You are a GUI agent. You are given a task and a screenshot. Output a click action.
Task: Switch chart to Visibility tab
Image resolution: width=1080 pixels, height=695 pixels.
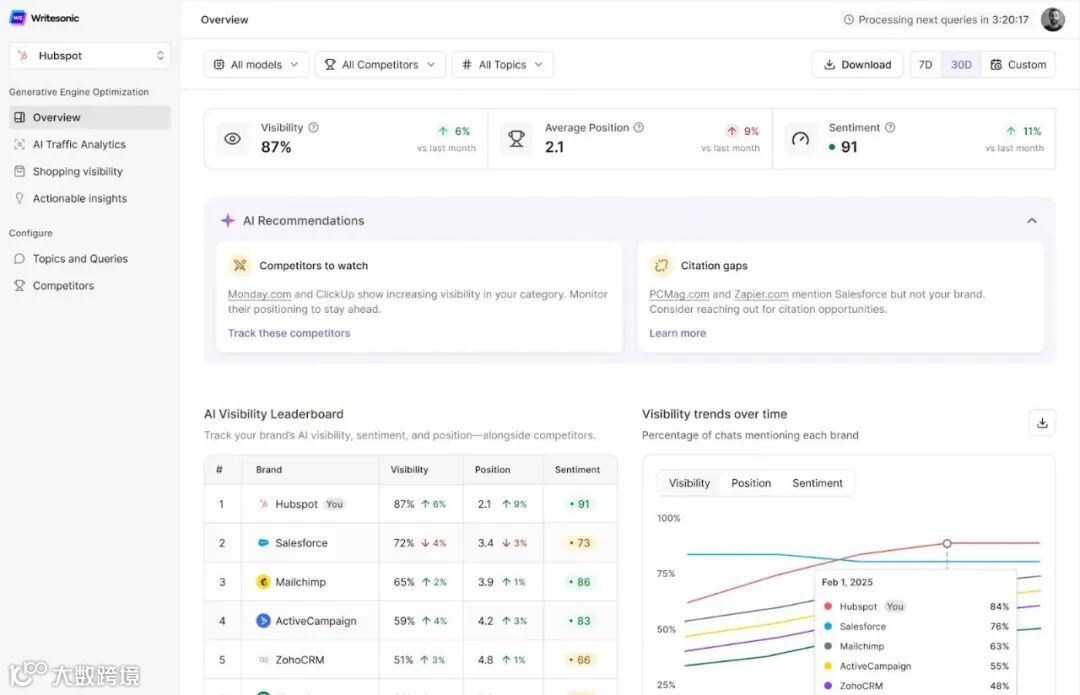[689, 484]
